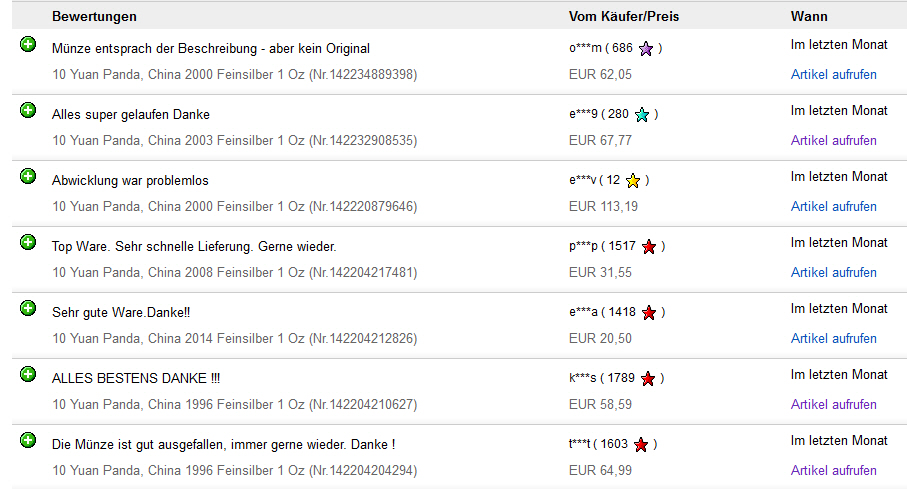Click the 'Vom Käufer/Preis' column header

pos(624,17)
